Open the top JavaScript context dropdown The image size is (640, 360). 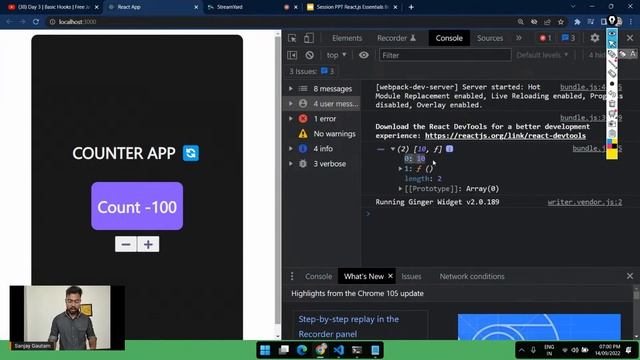pyautogui.click(x=336, y=55)
